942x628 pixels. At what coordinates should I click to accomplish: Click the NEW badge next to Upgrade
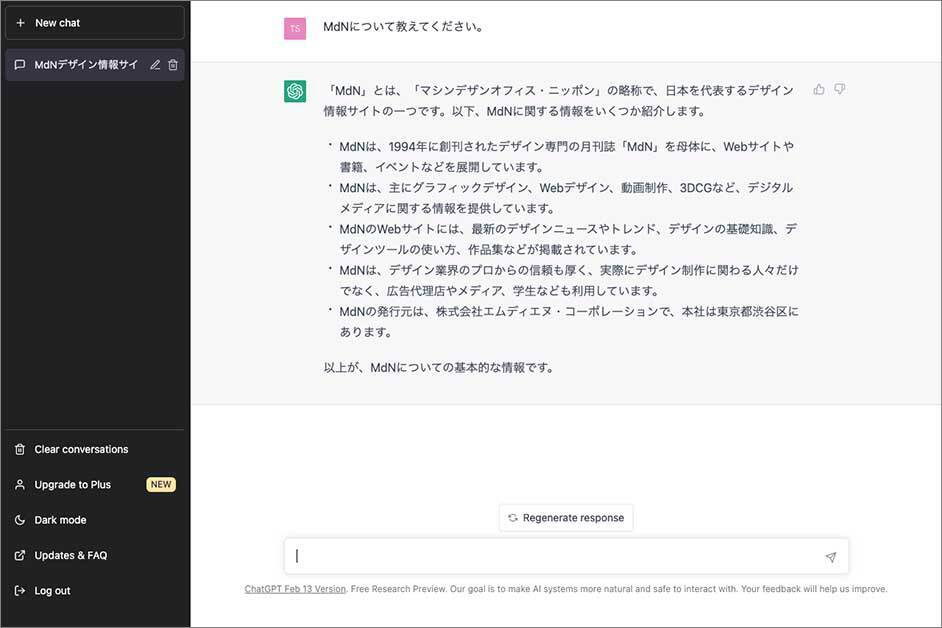point(161,485)
